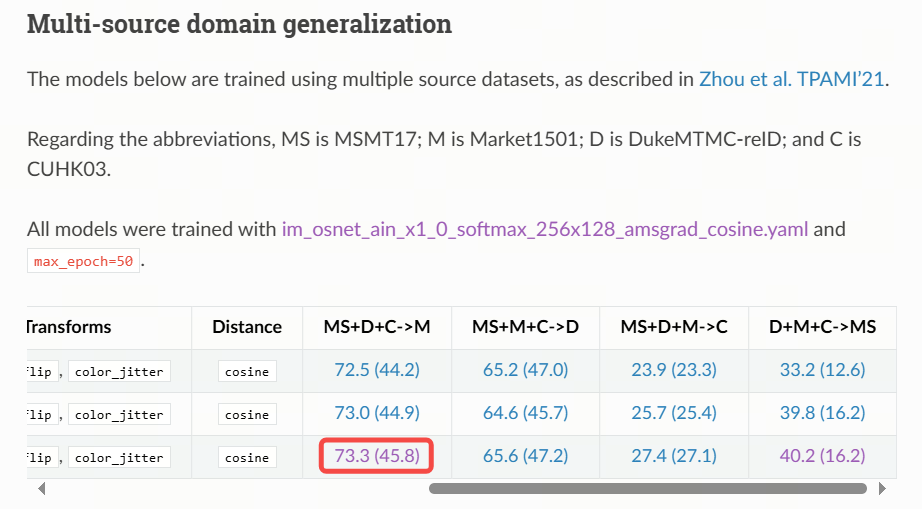Open the 27.4 (27.1) result link
Image resolution: width=922 pixels, height=509 pixels.
pyautogui.click(x=674, y=456)
